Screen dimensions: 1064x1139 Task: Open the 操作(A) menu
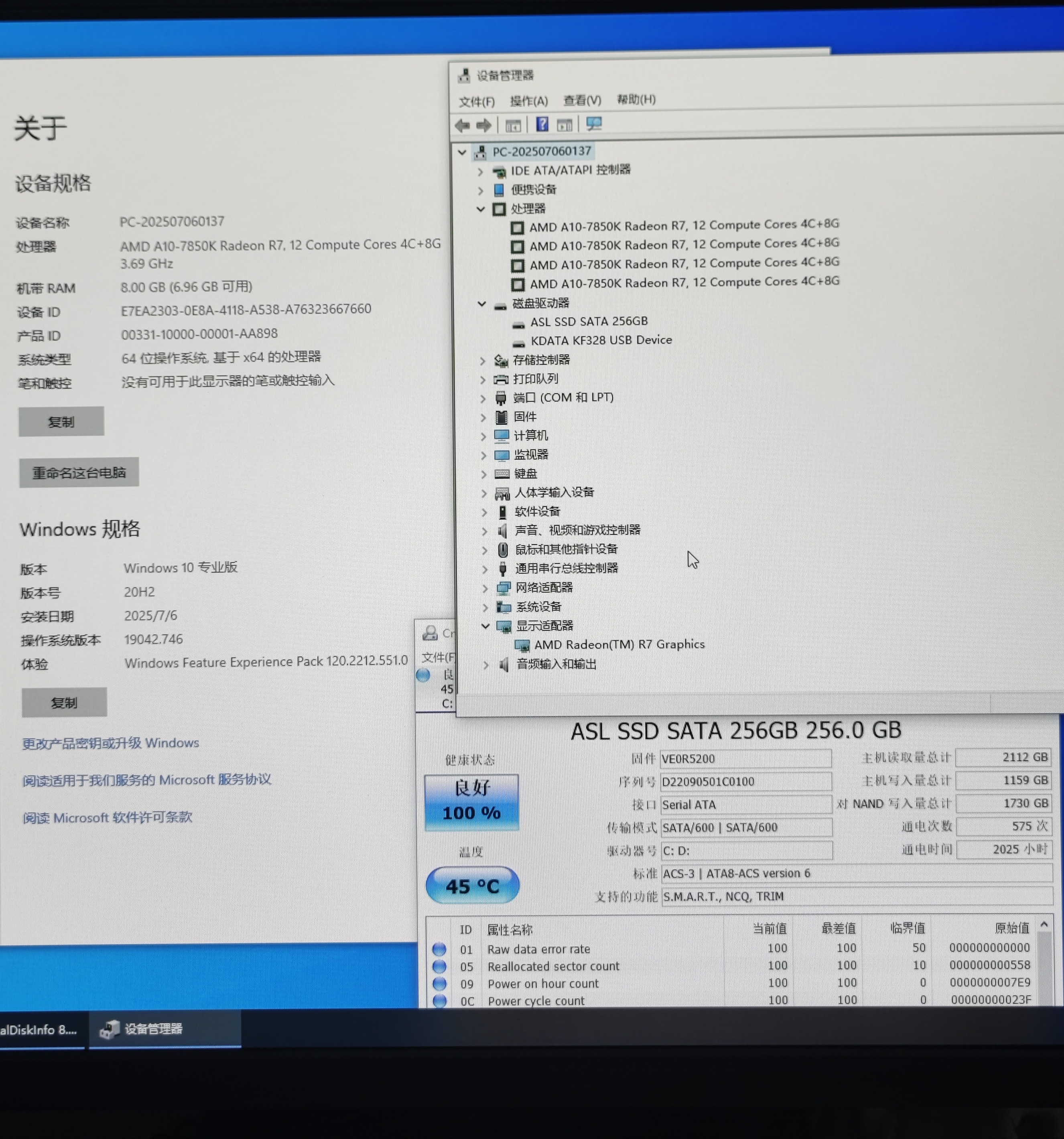[528, 101]
